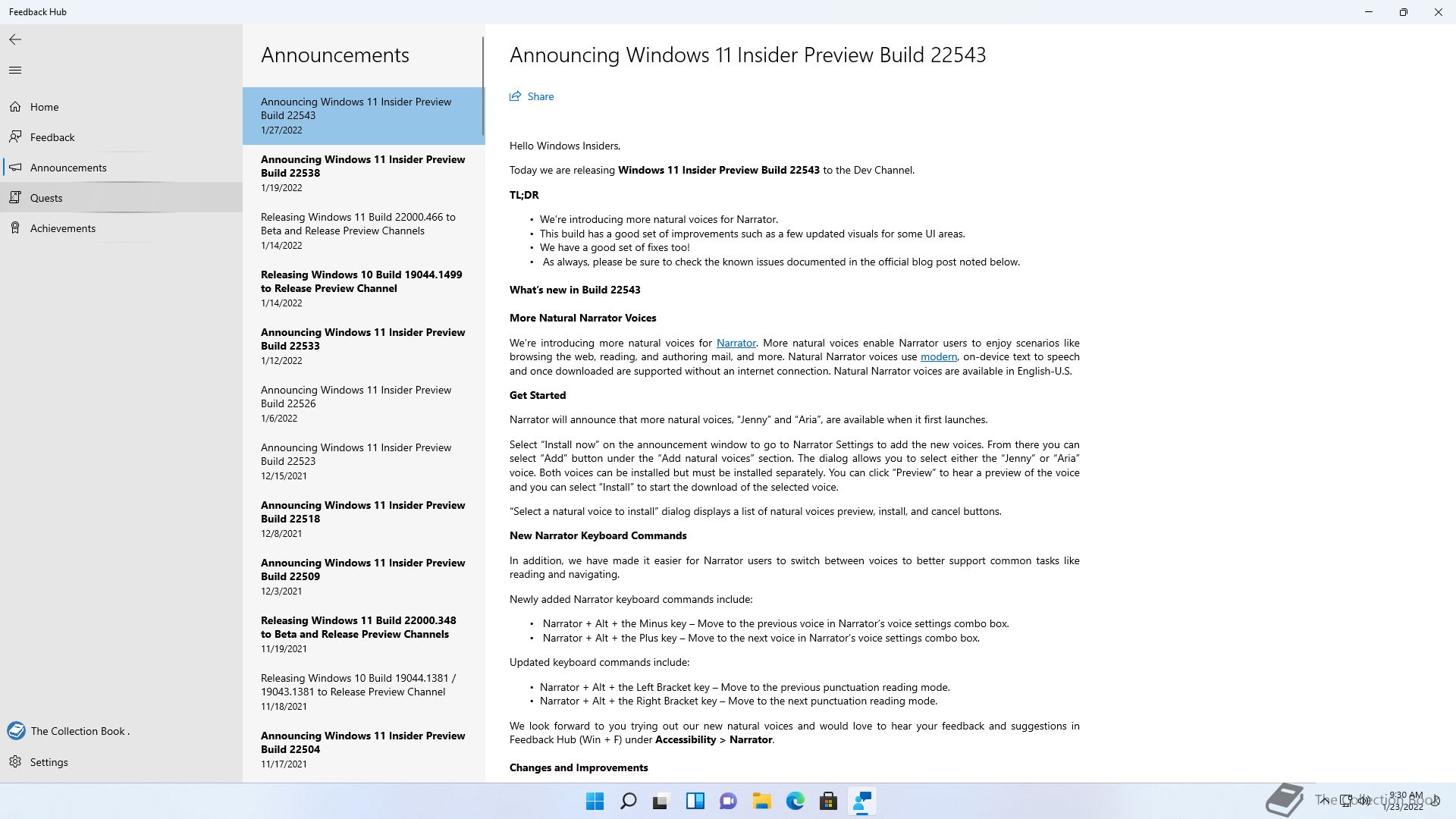Open taskbar Search
This screenshot has height=819, width=1456.
click(629, 801)
